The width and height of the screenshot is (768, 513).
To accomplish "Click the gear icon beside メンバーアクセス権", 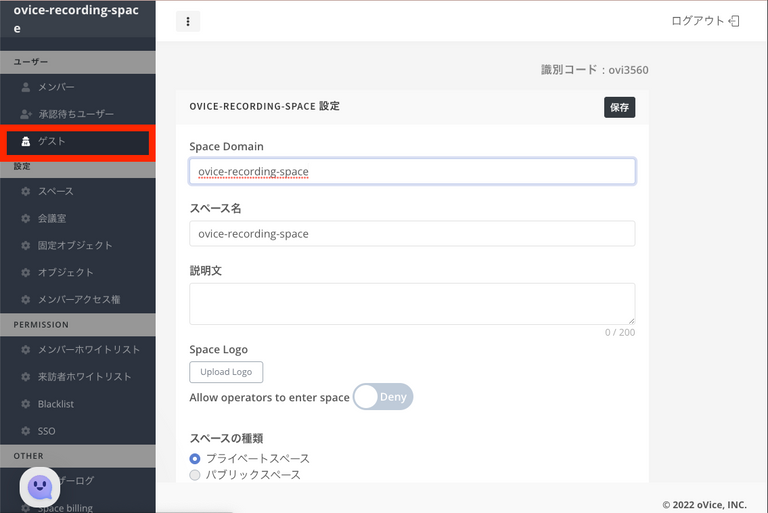I will coord(26,299).
